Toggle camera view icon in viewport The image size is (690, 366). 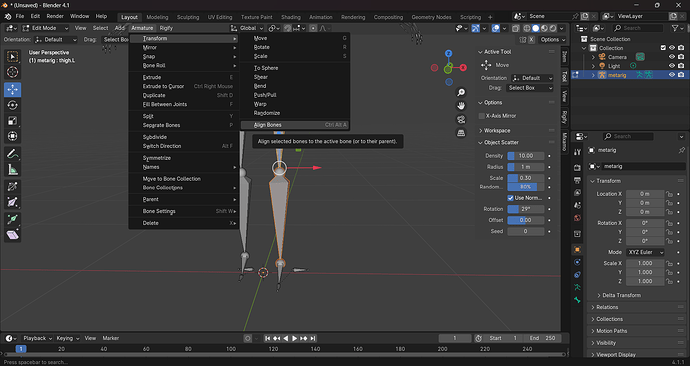[461, 119]
